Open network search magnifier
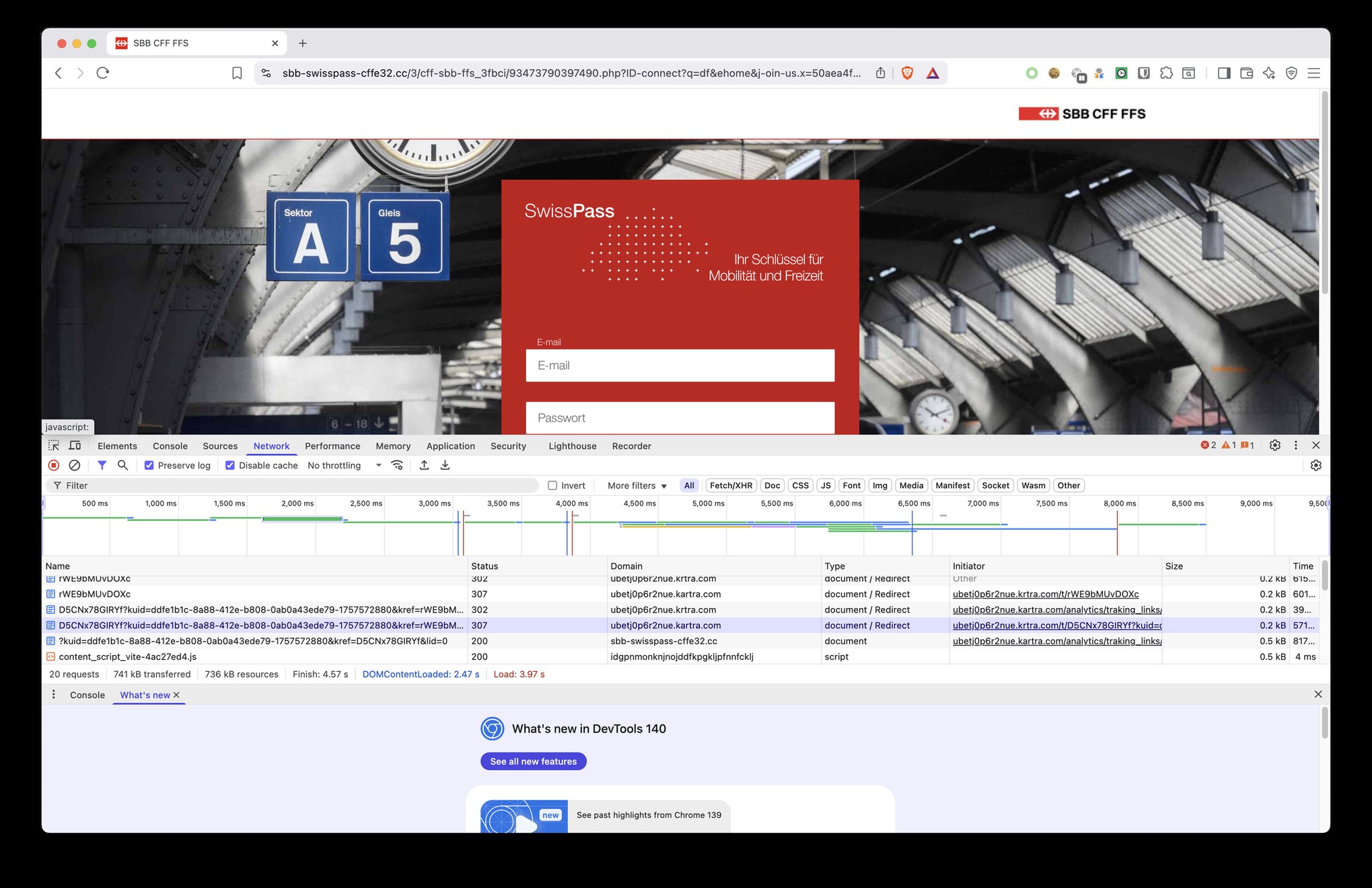Image resolution: width=1372 pixels, height=888 pixels. (122, 465)
